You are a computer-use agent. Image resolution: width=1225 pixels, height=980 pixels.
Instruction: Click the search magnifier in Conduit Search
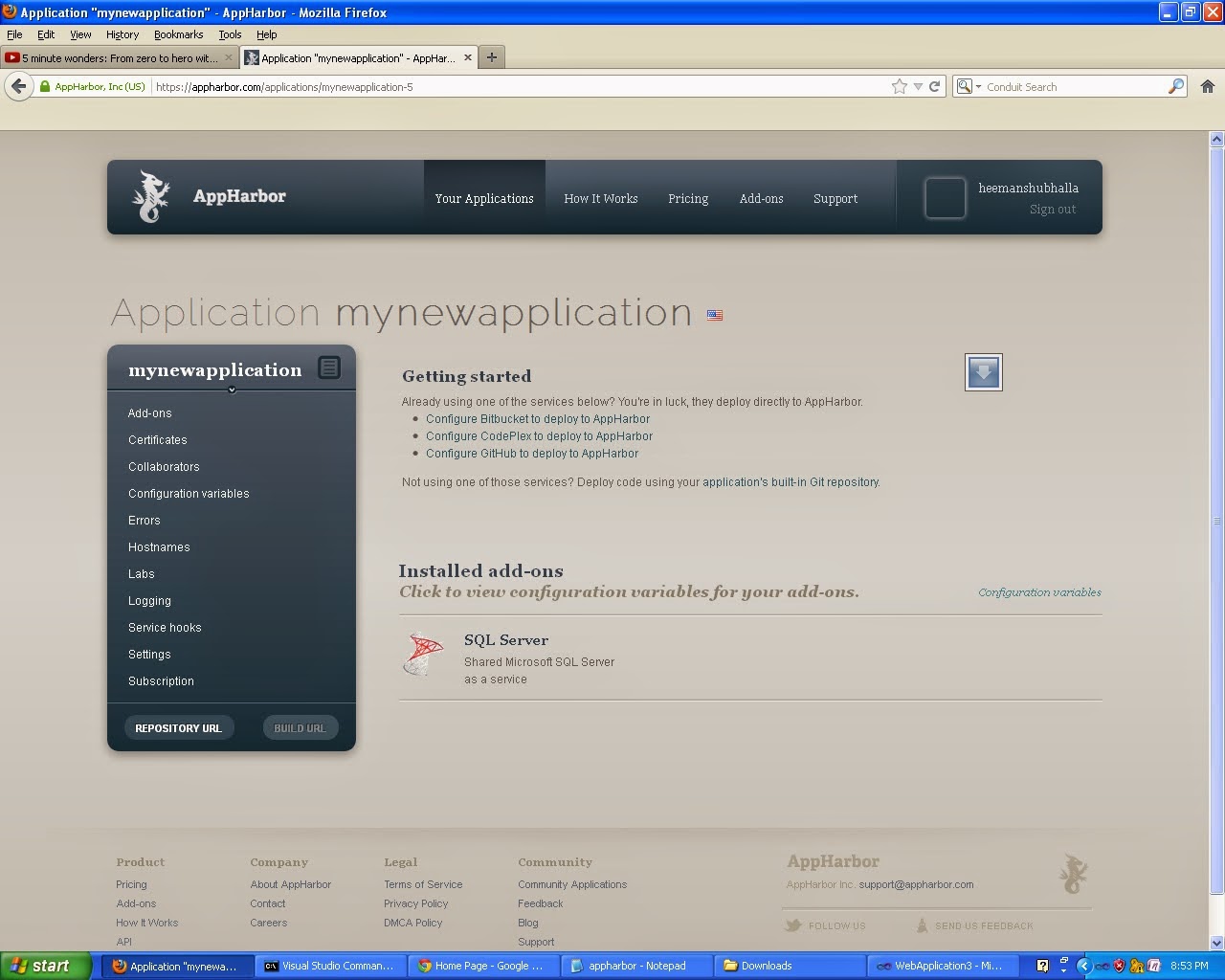1176,86
